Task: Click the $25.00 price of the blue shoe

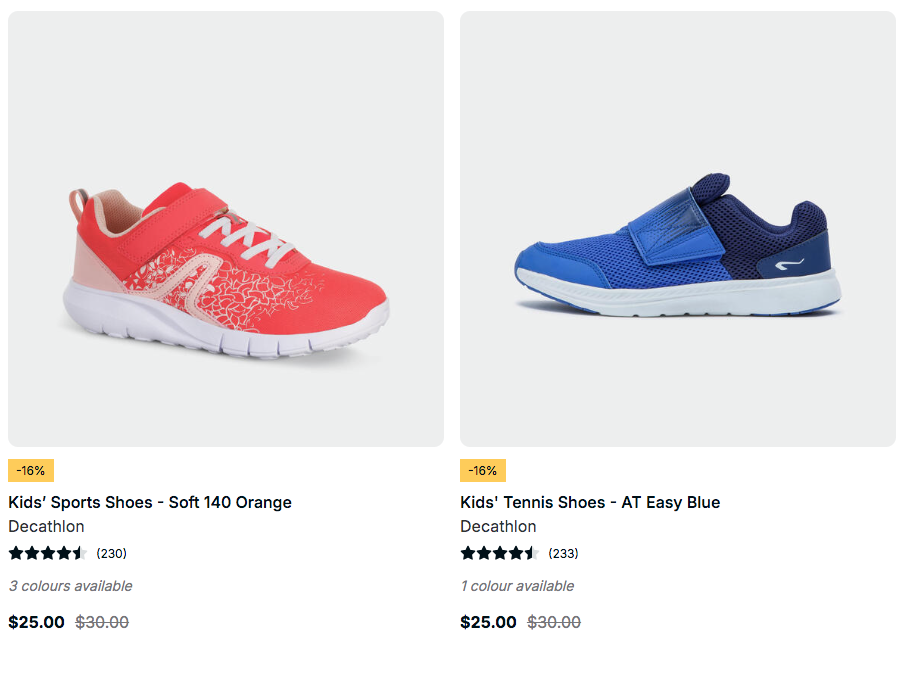Action: (x=488, y=622)
